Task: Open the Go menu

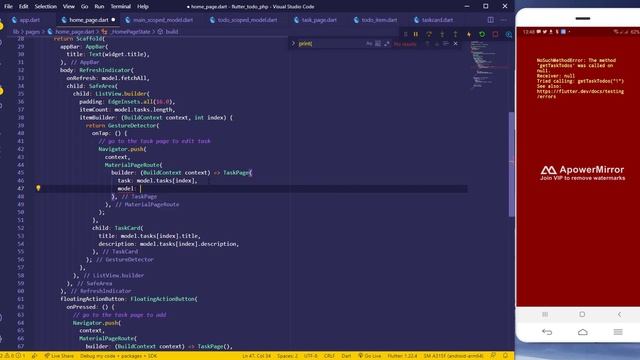Action: coord(84,6)
